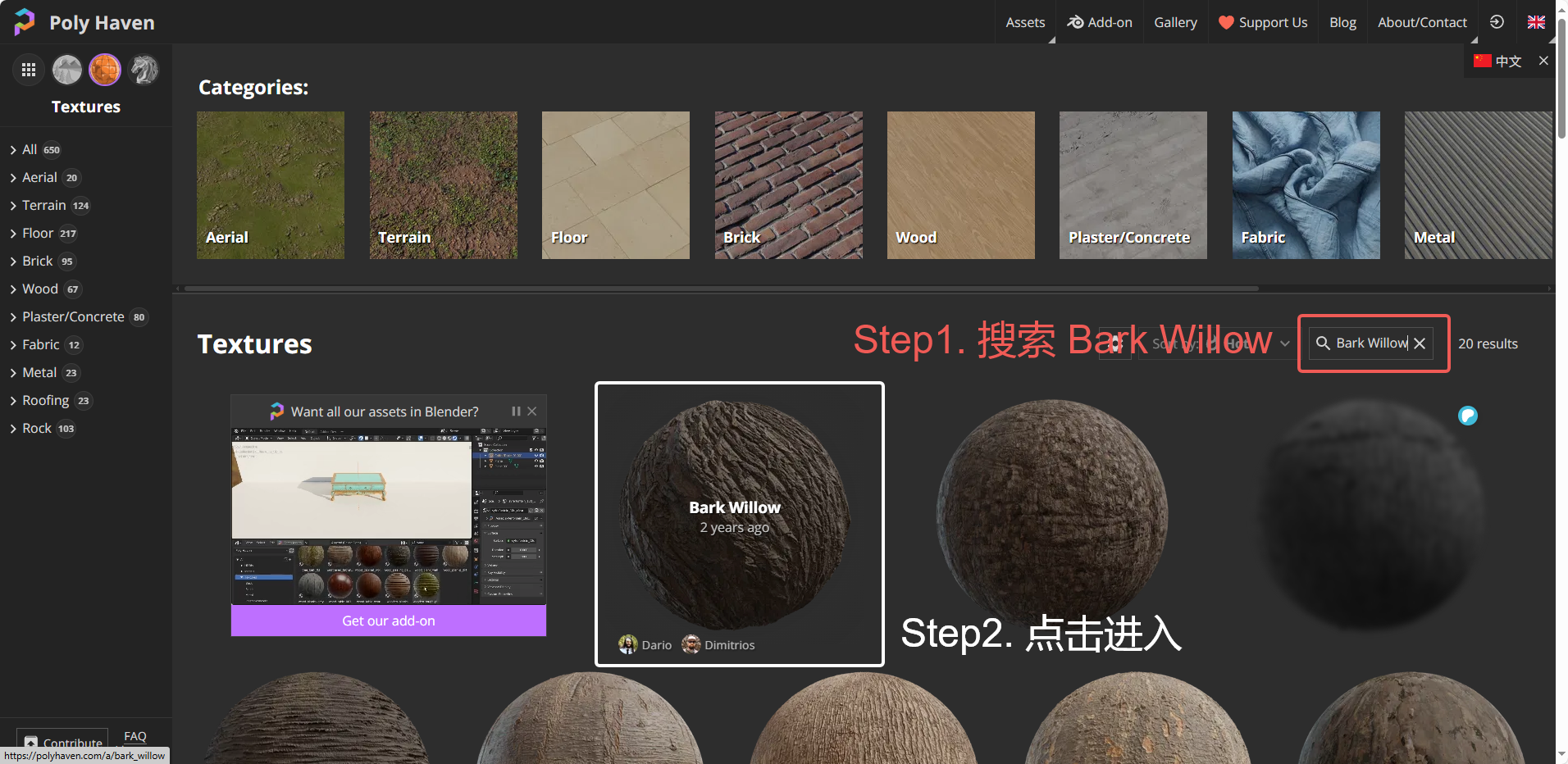
Task: Select the Models horse head icon
Action: 144,70
